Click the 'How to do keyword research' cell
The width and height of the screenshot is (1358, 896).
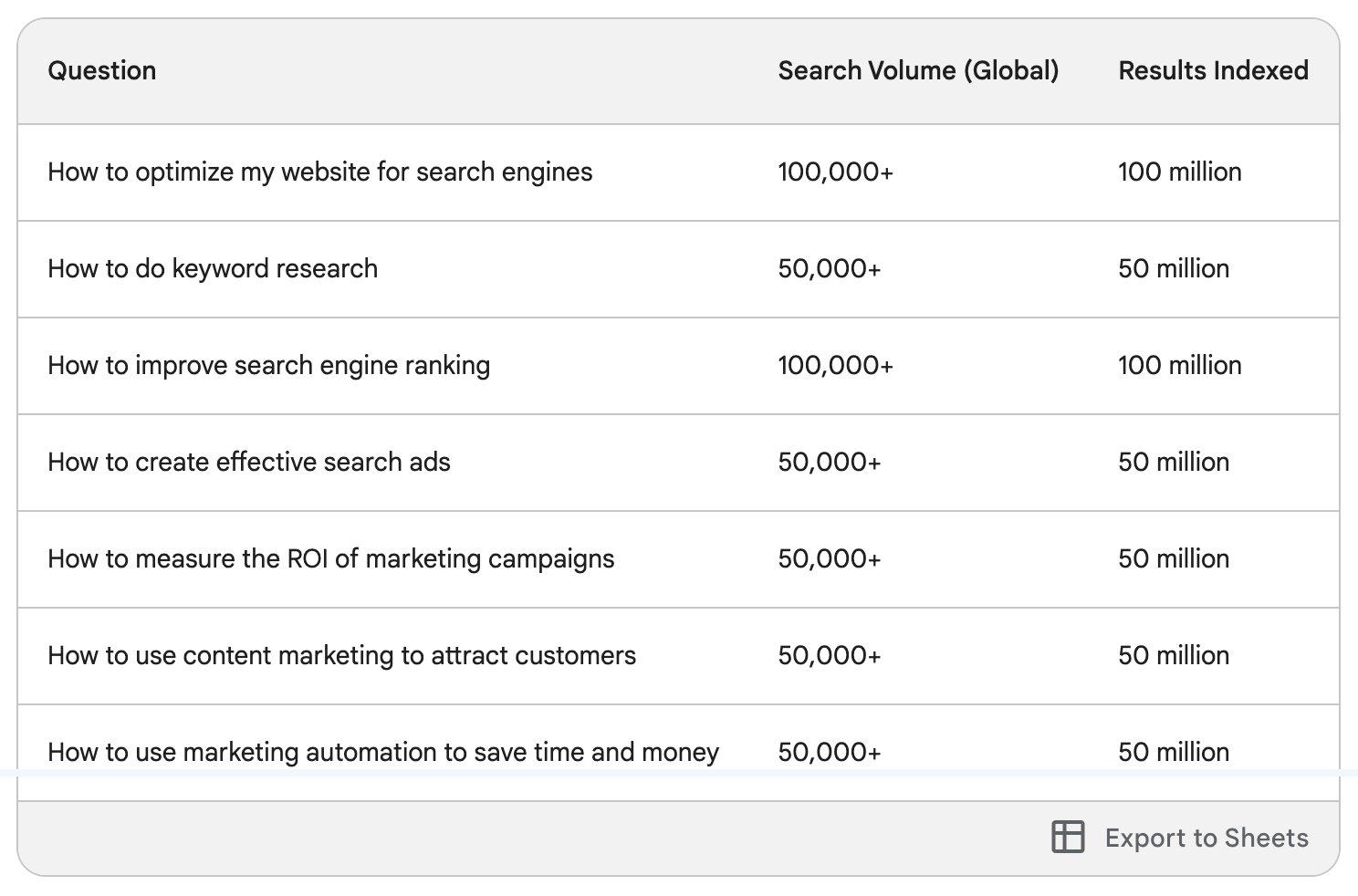click(213, 268)
